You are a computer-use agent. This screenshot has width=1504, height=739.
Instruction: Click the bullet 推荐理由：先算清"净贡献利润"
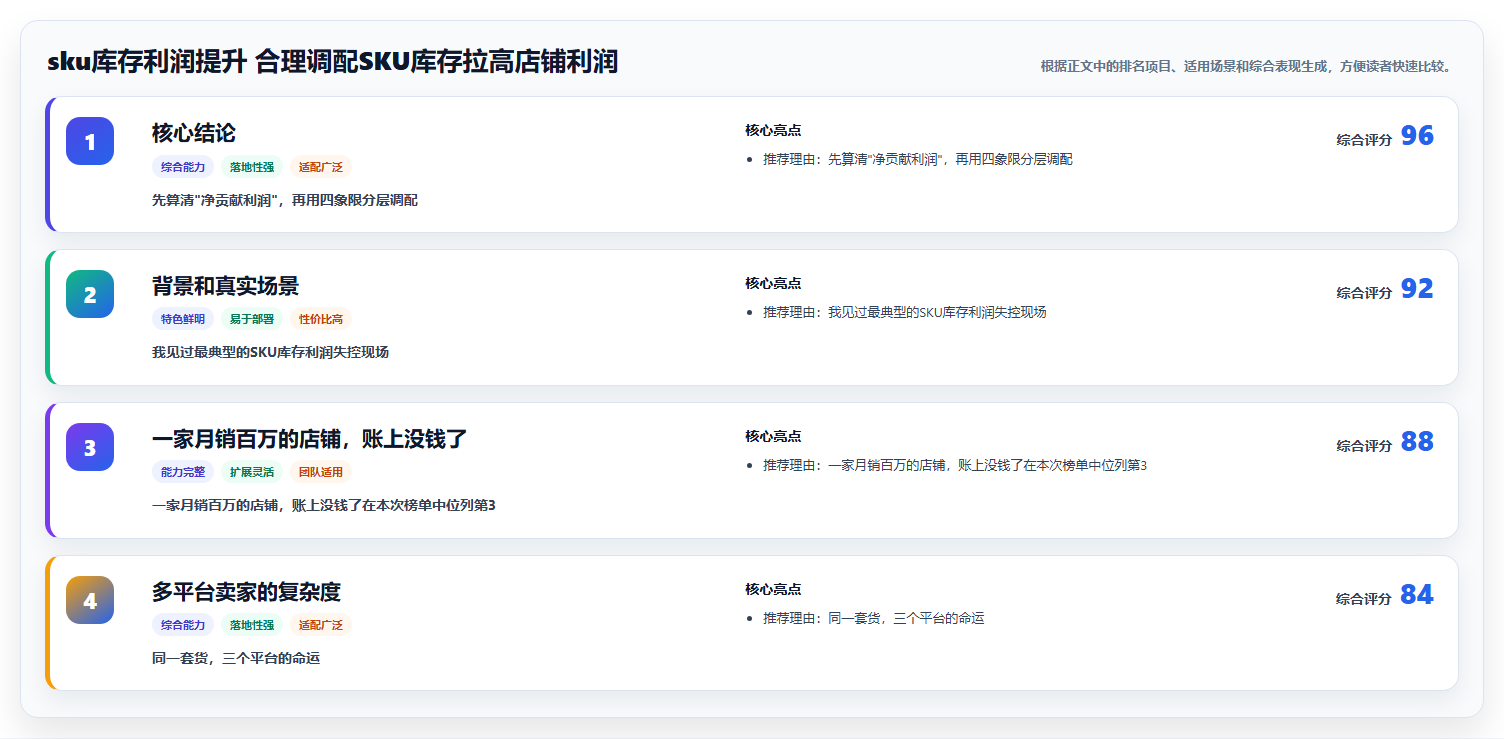918,159
